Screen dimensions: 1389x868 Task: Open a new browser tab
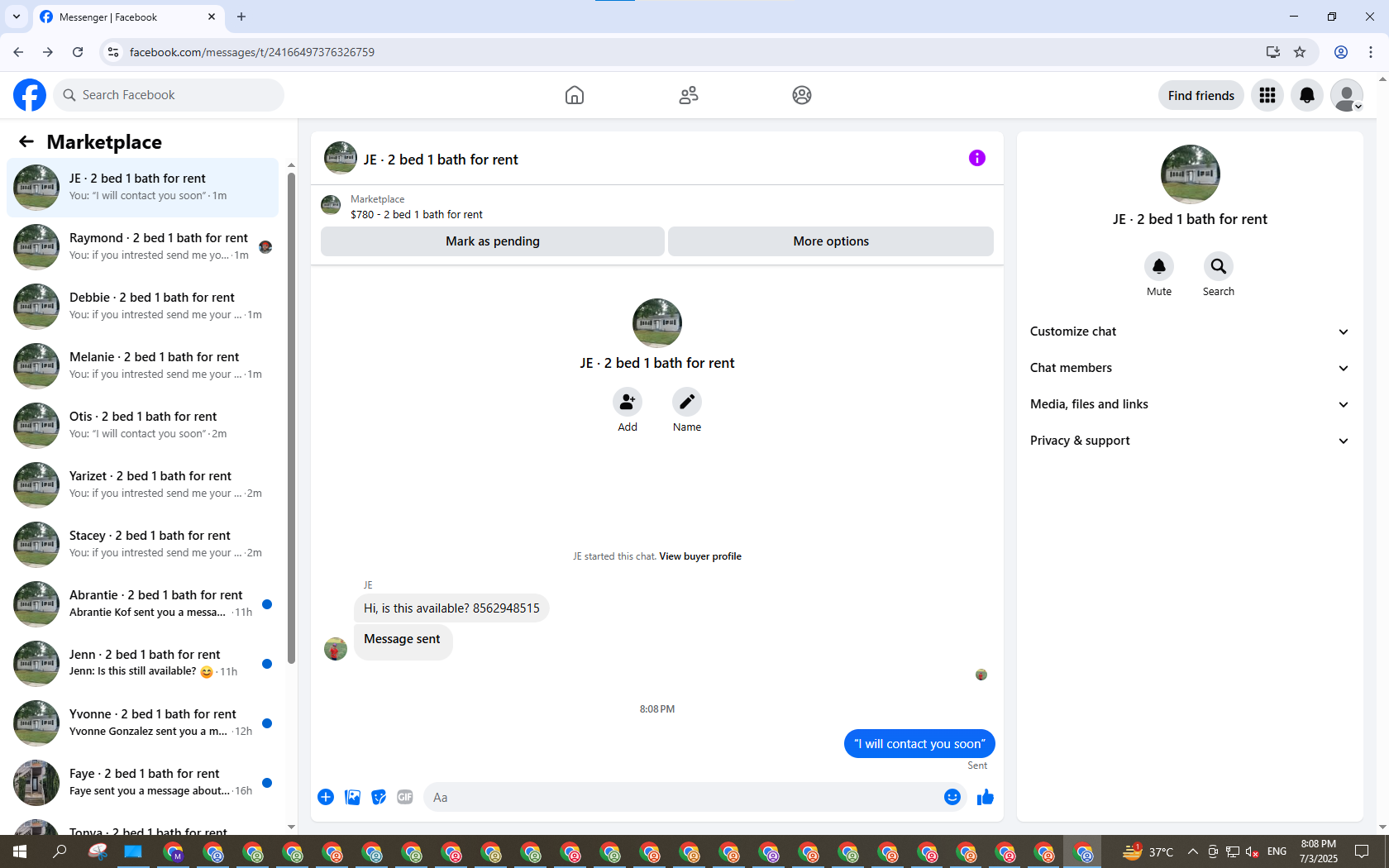[241, 17]
